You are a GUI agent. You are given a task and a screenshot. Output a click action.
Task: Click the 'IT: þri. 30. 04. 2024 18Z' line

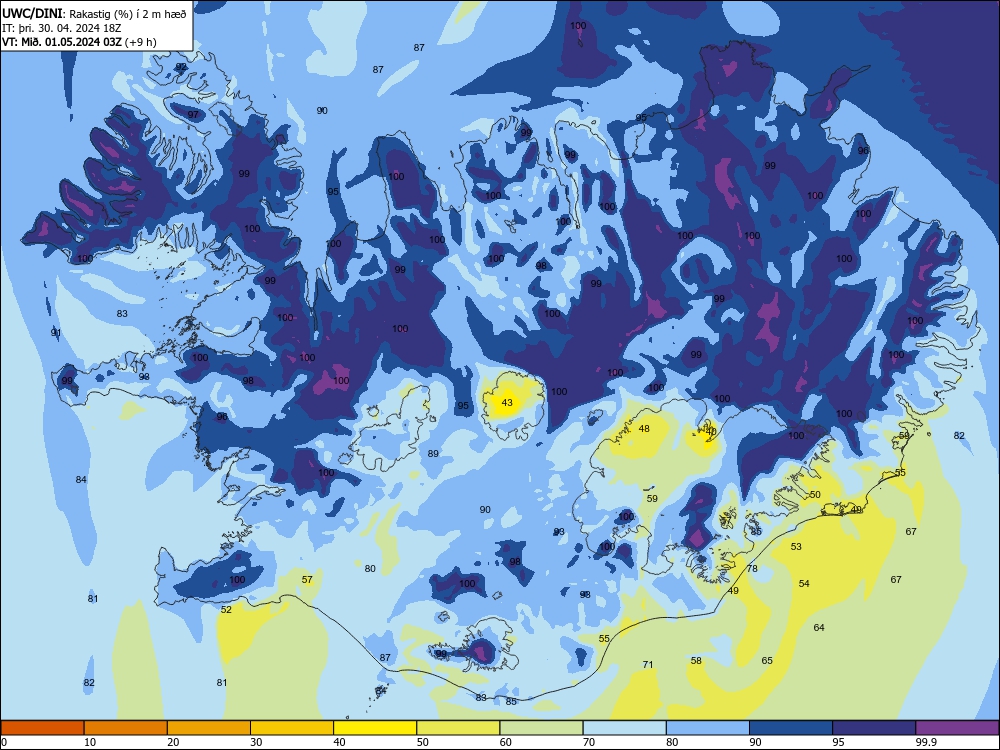(x=61, y=28)
